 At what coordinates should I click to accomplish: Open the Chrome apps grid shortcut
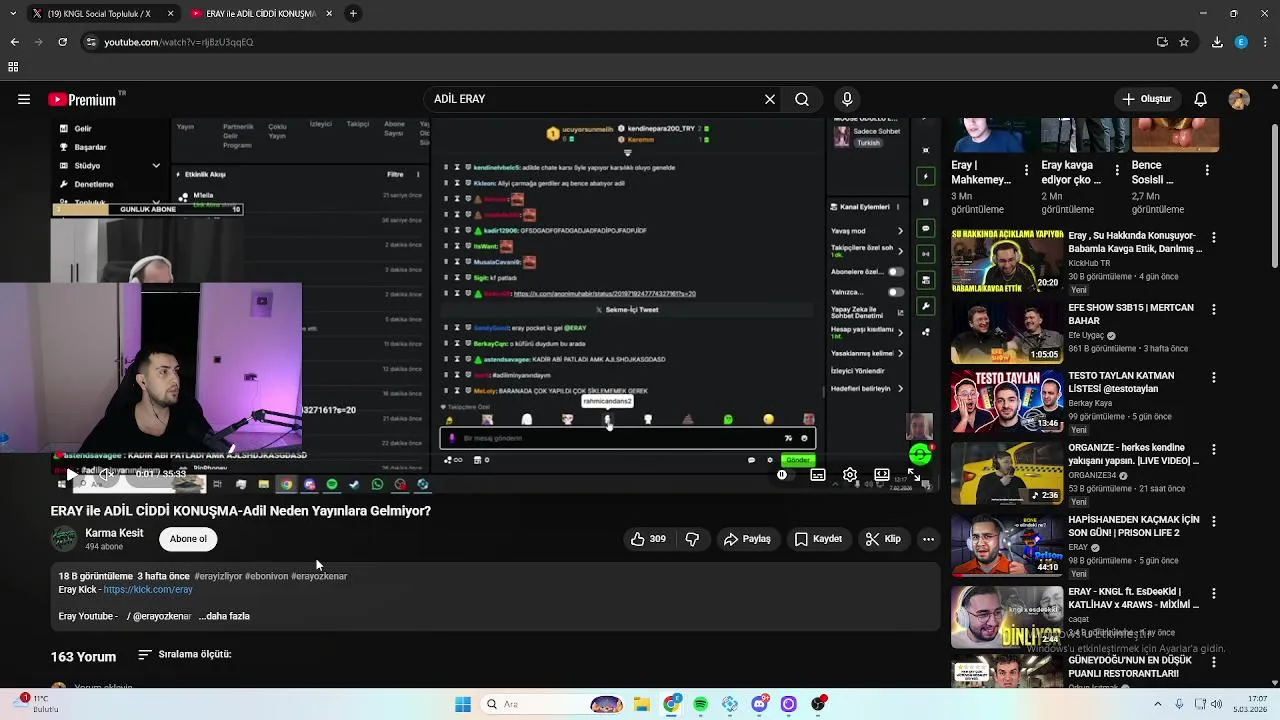point(13,67)
